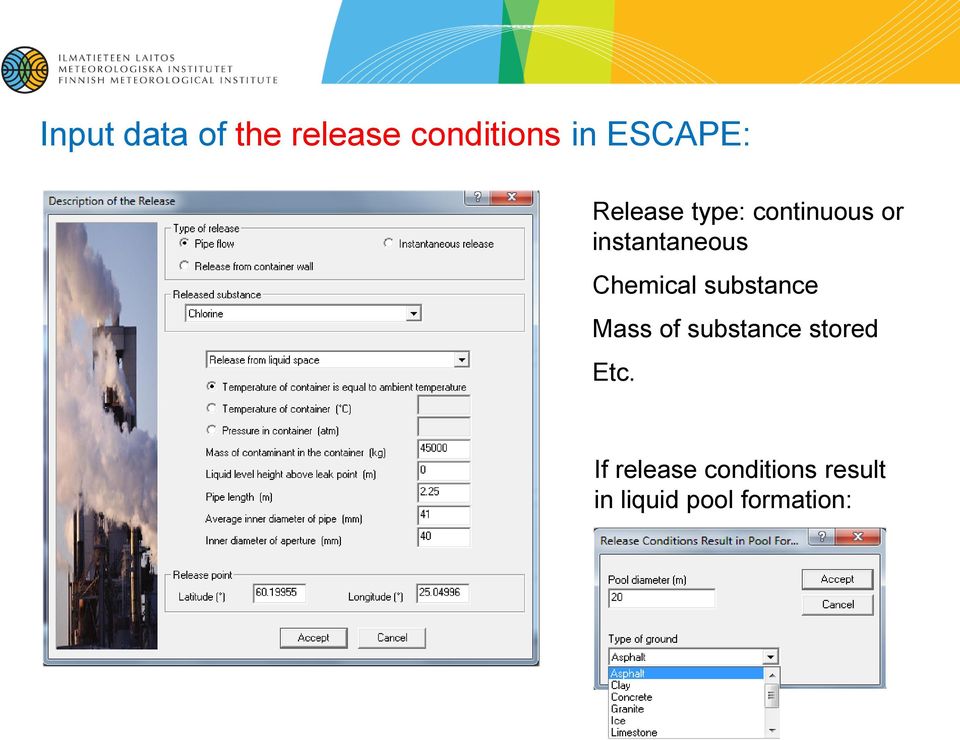Screen dimensions: 960x740
Task: Select the Instantaneous release option
Action: (388, 243)
